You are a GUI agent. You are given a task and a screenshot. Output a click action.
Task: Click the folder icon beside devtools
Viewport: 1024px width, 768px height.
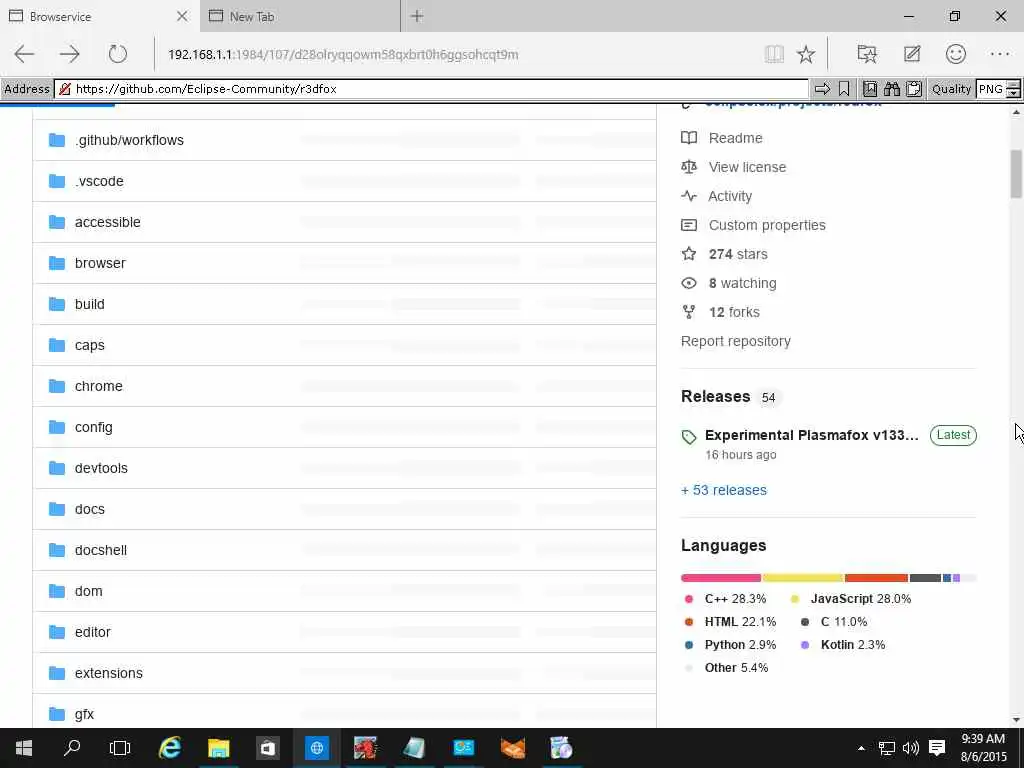coord(57,468)
